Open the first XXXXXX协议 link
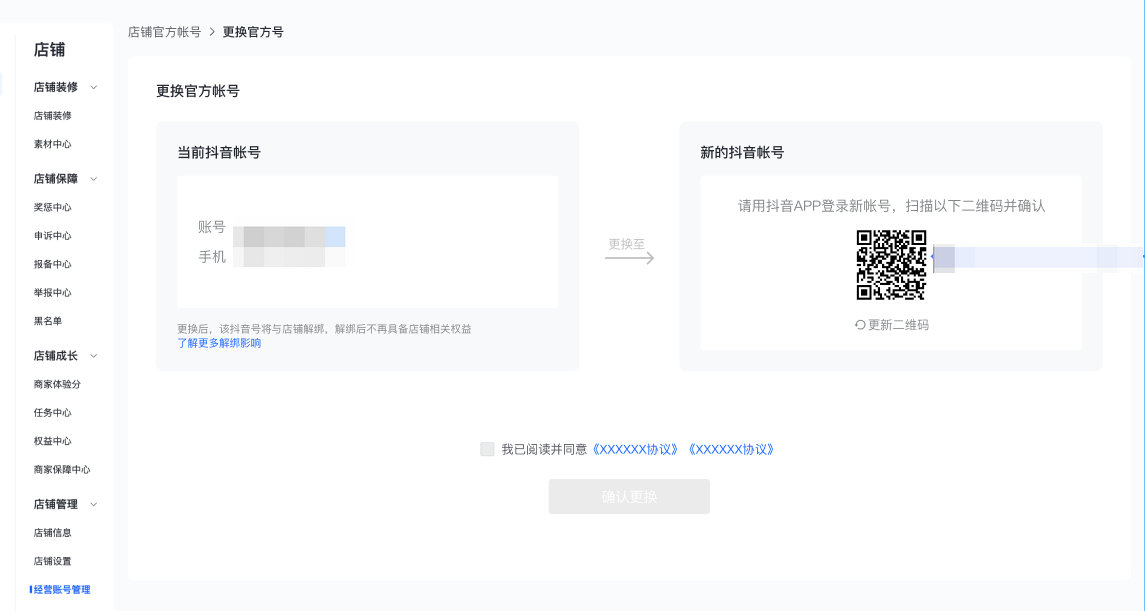The height and width of the screenshot is (611, 1145). (x=638, y=450)
